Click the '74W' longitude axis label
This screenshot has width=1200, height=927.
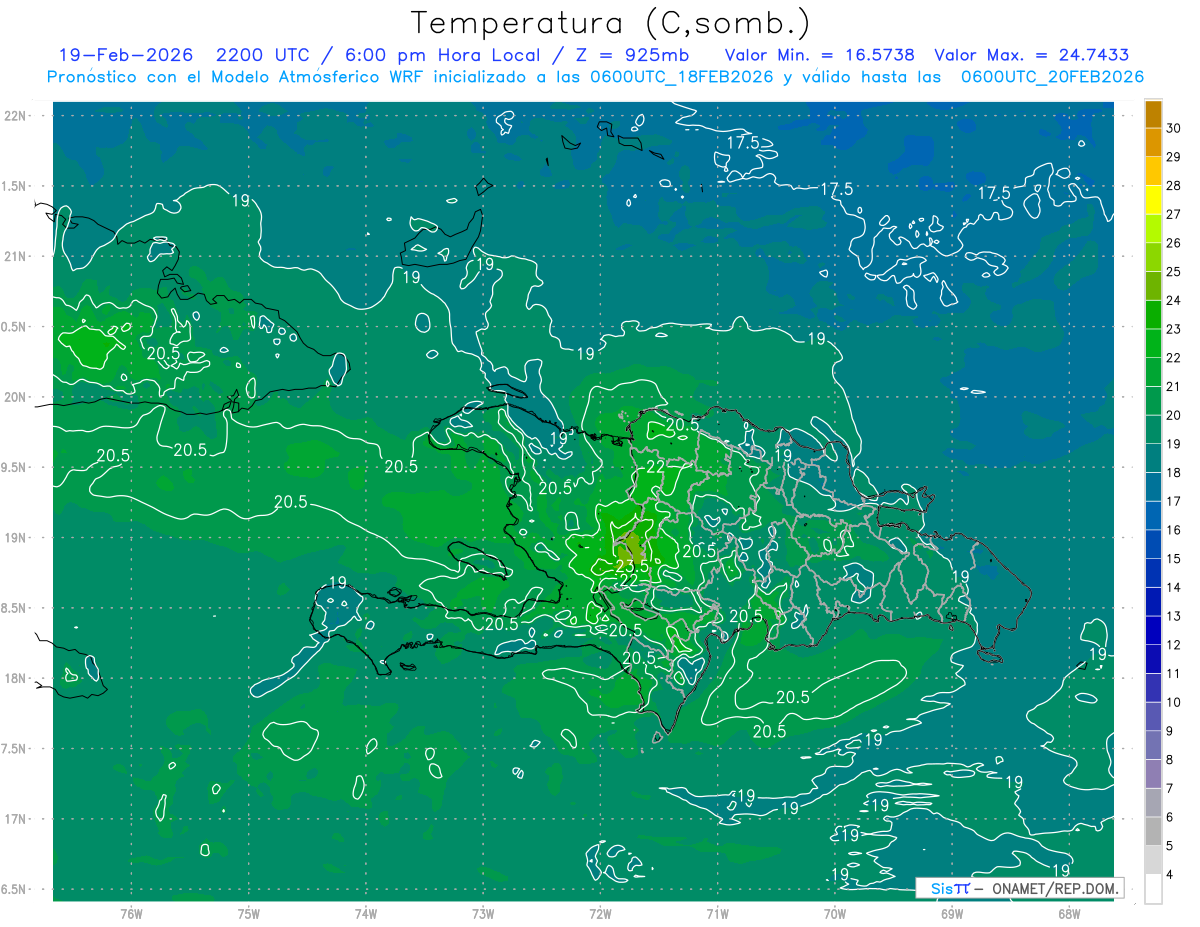click(365, 913)
